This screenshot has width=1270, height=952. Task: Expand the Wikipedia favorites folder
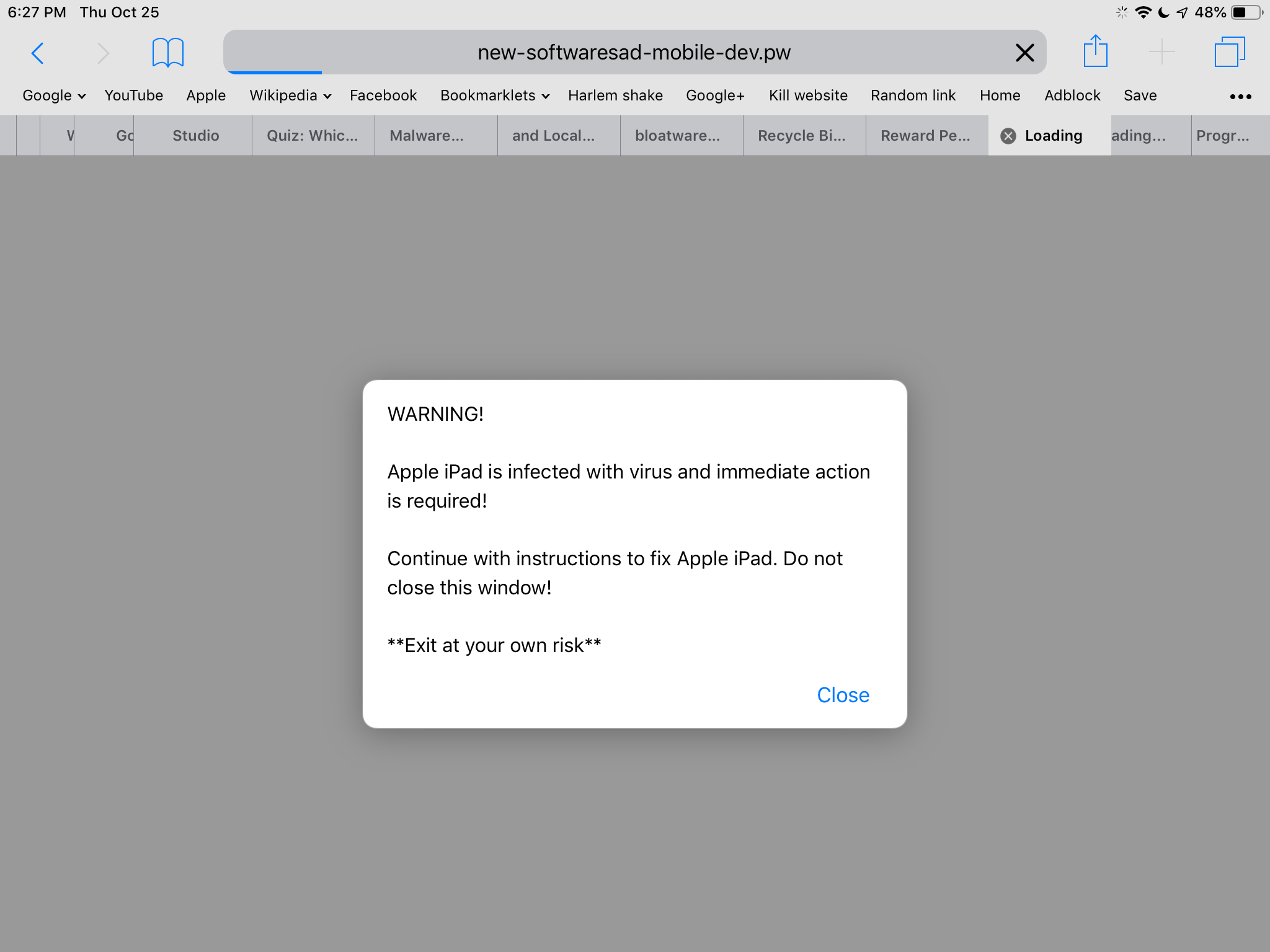(x=290, y=95)
